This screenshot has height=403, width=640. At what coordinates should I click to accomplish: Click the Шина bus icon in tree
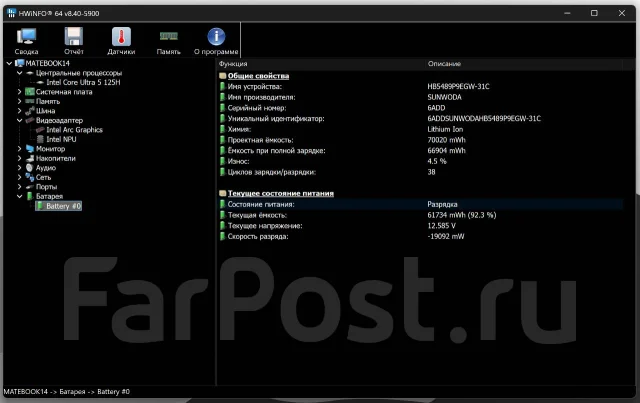pyautogui.click(x=30, y=111)
